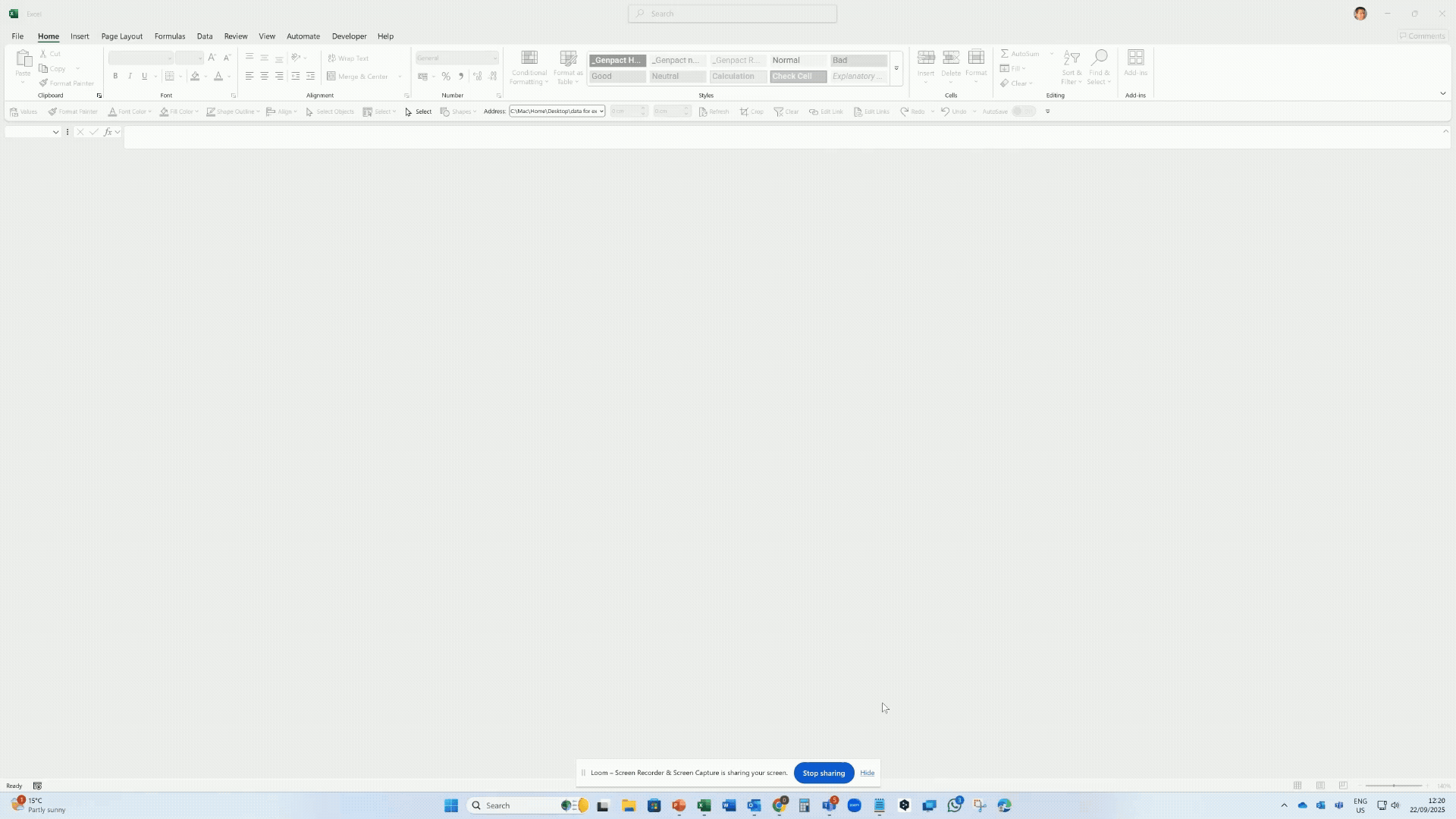The width and height of the screenshot is (1456, 819).
Task: Click the Refresh icon in quick access toolbar
Action: click(x=704, y=111)
